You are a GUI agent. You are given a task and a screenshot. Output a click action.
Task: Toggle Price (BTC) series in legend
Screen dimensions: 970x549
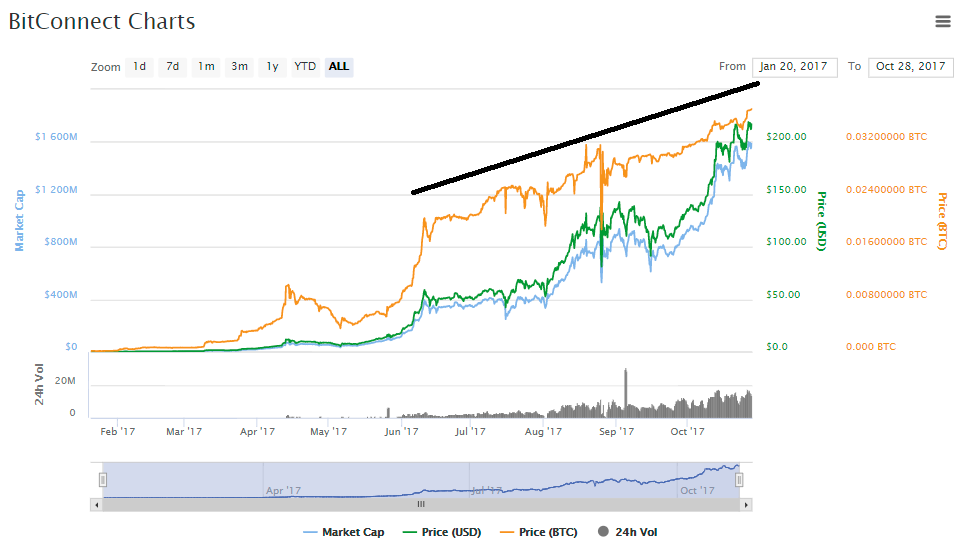click(x=539, y=532)
